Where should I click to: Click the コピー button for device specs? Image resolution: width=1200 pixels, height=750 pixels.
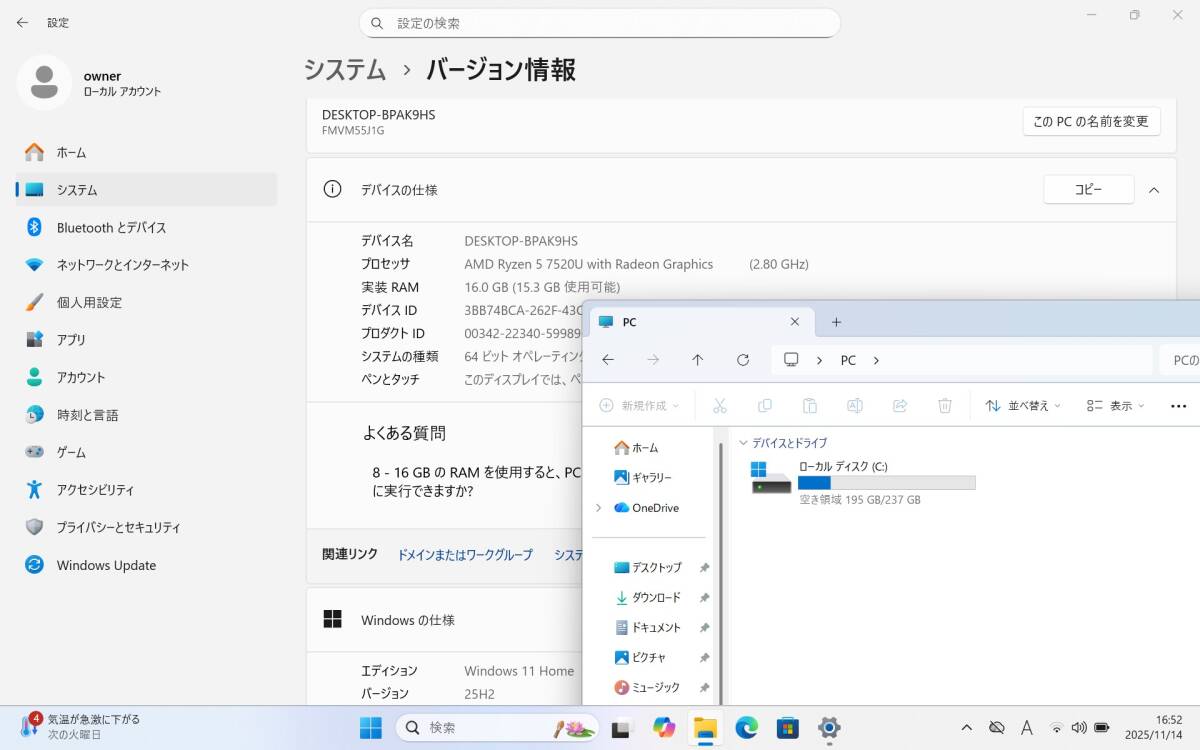tap(1088, 190)
